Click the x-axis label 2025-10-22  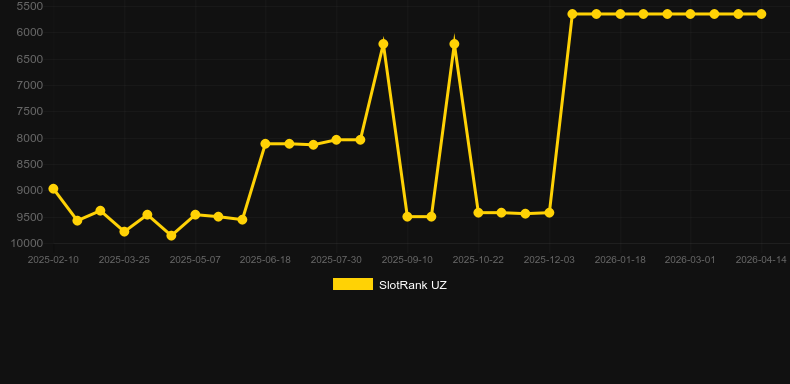[478, 260]
